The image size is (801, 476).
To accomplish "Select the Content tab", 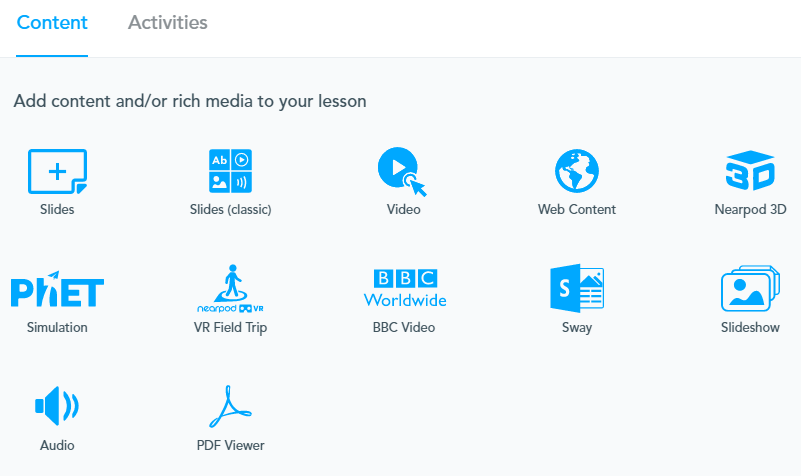I will coord(52,22).
